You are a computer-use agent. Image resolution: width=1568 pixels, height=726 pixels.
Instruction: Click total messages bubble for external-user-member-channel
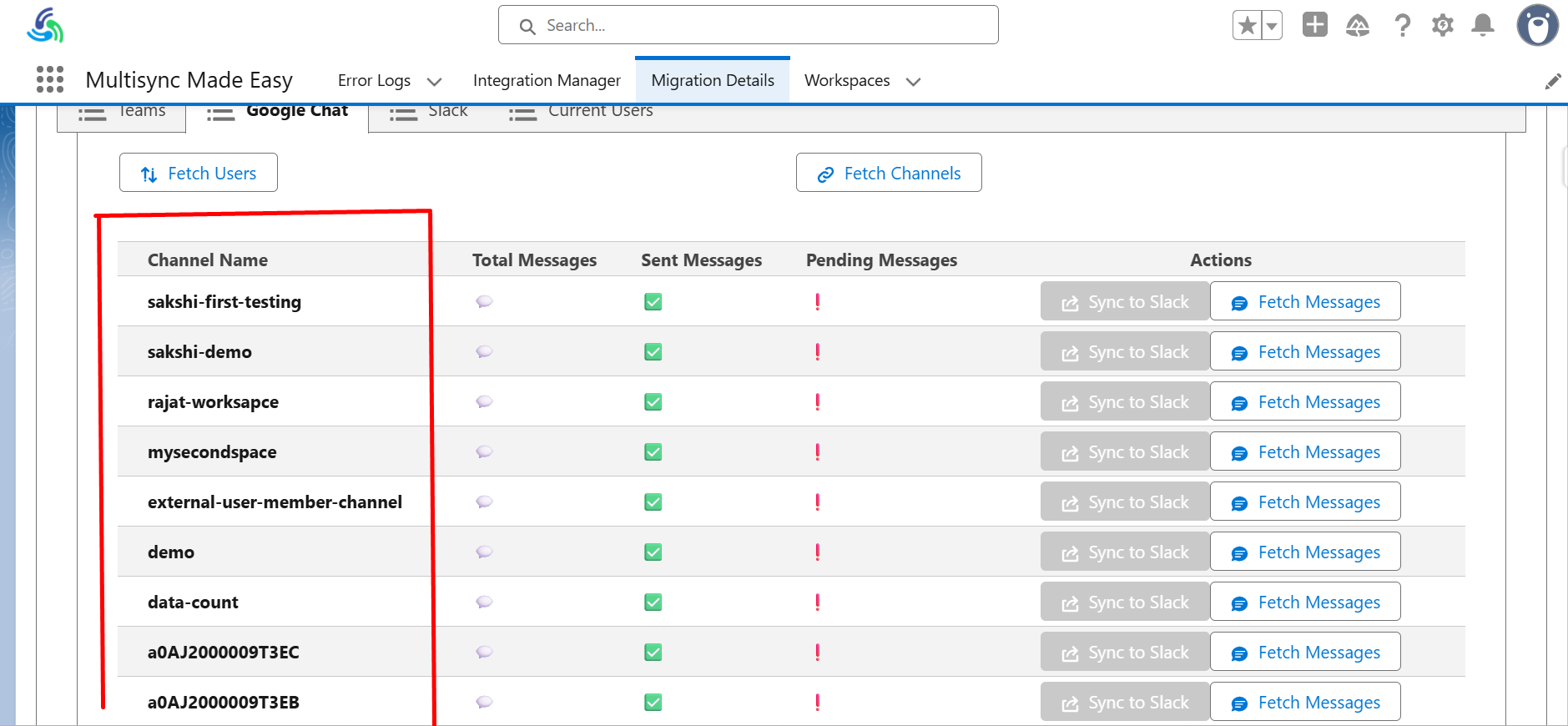[x=484, y=502]
